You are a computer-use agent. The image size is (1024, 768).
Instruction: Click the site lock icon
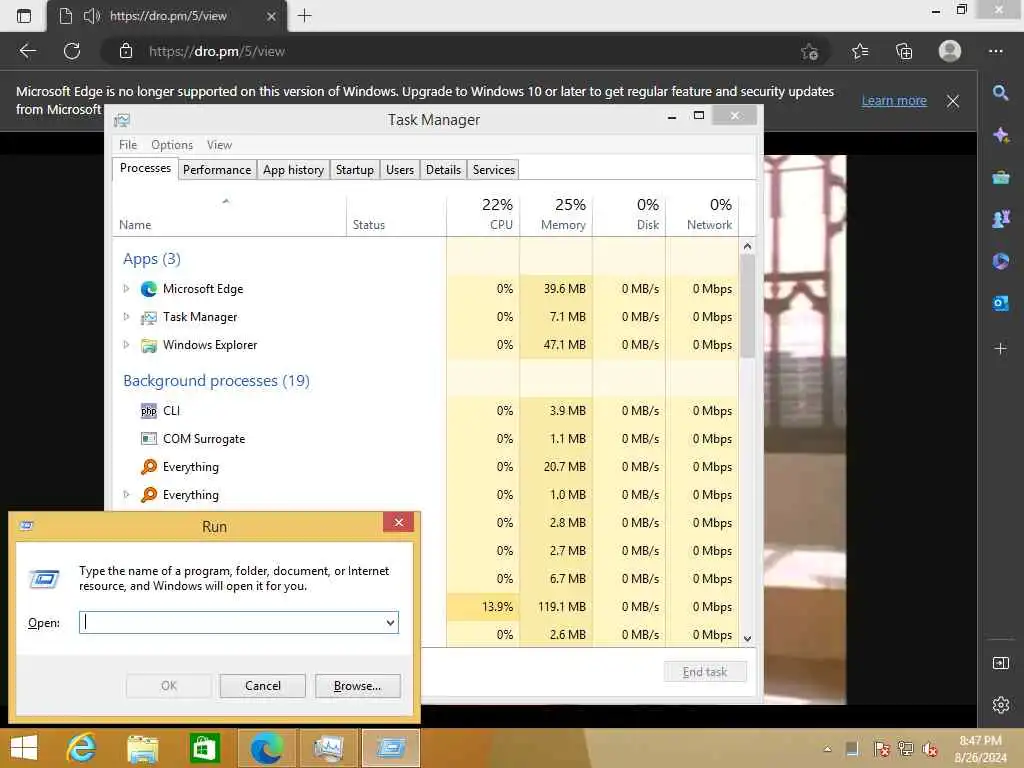pos(126,51)
